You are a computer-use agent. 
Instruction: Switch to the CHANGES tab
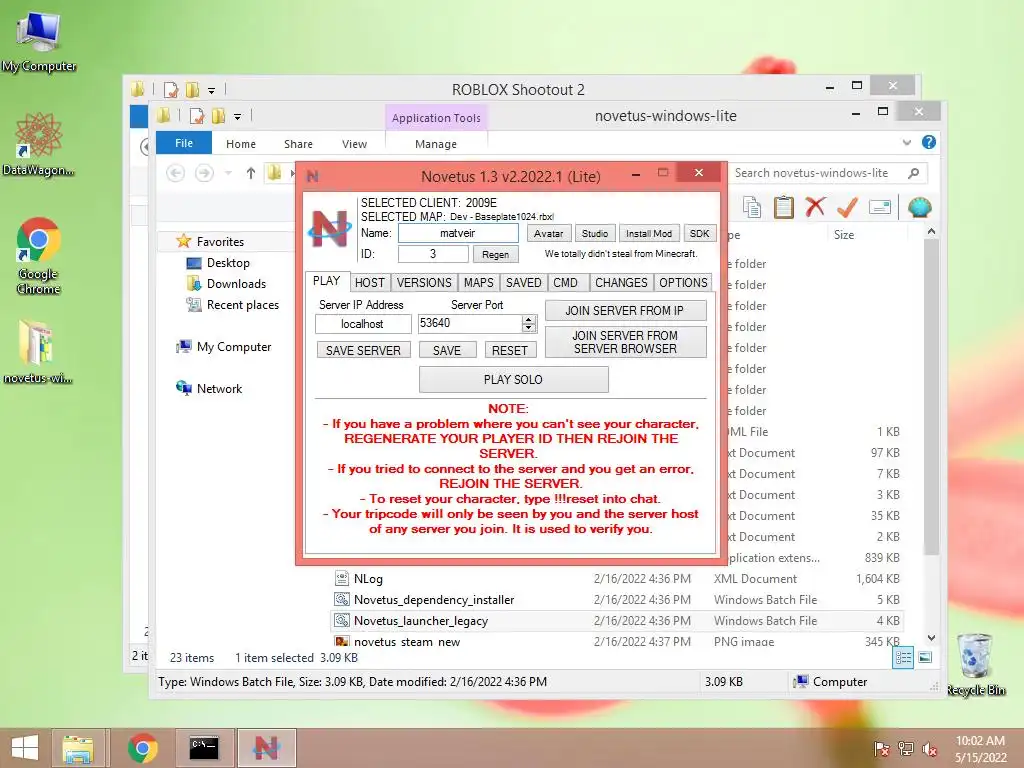(621, 283)
